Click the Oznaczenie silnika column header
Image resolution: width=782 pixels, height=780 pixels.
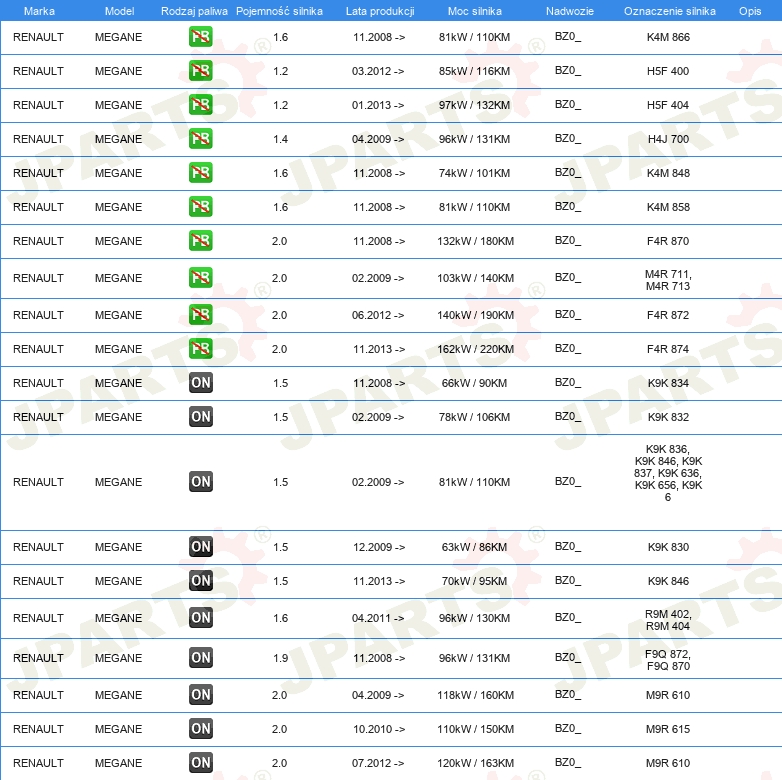[x=669, y=10]
